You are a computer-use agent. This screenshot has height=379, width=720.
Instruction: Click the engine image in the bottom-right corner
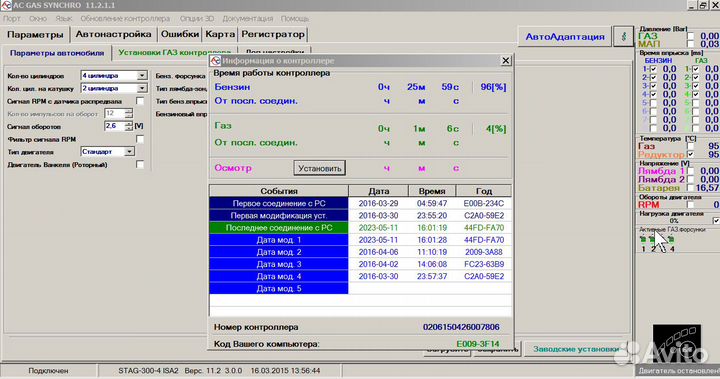coord(677,345)
